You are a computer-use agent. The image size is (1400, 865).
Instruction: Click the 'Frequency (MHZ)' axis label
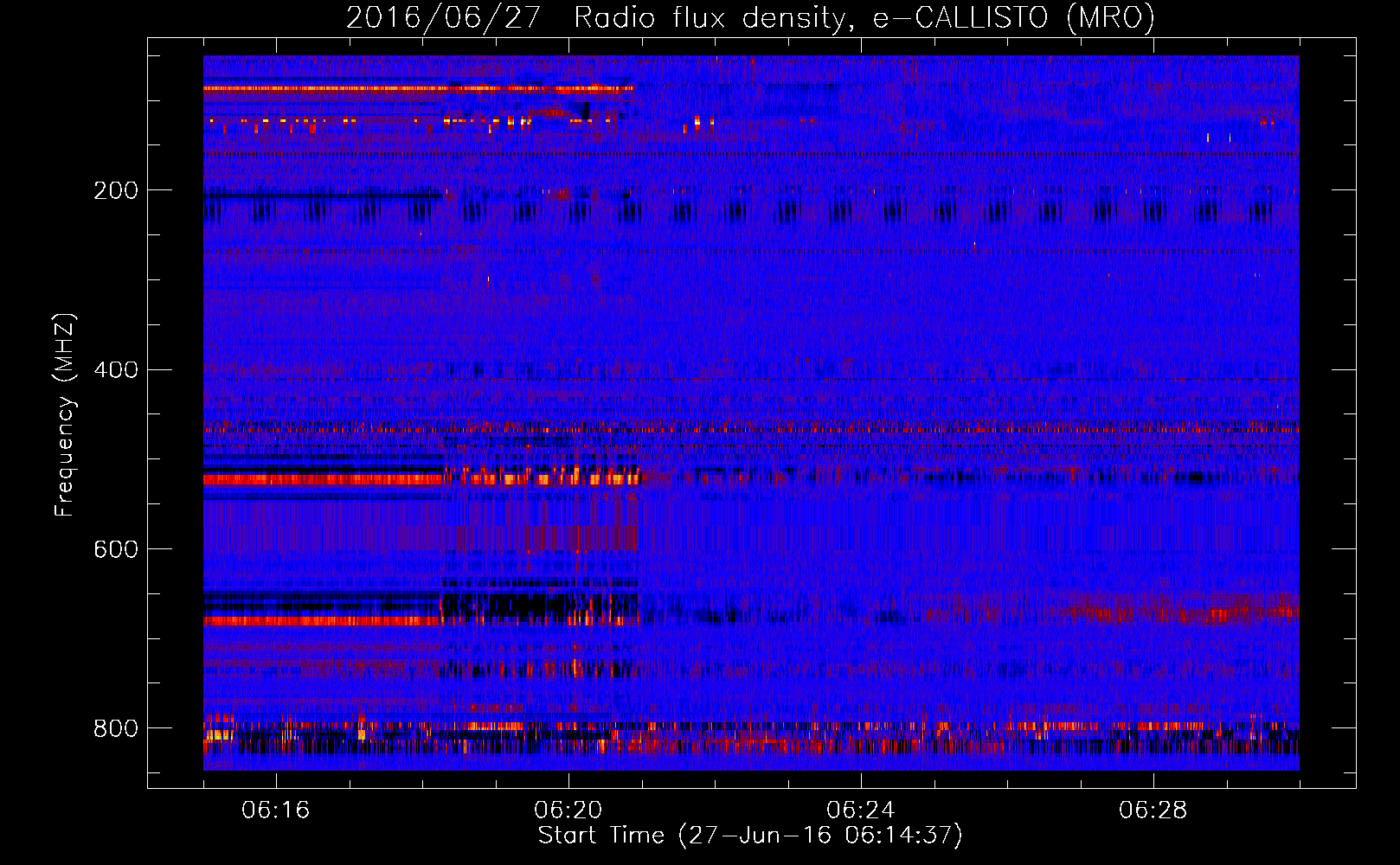tap(64, 414)
